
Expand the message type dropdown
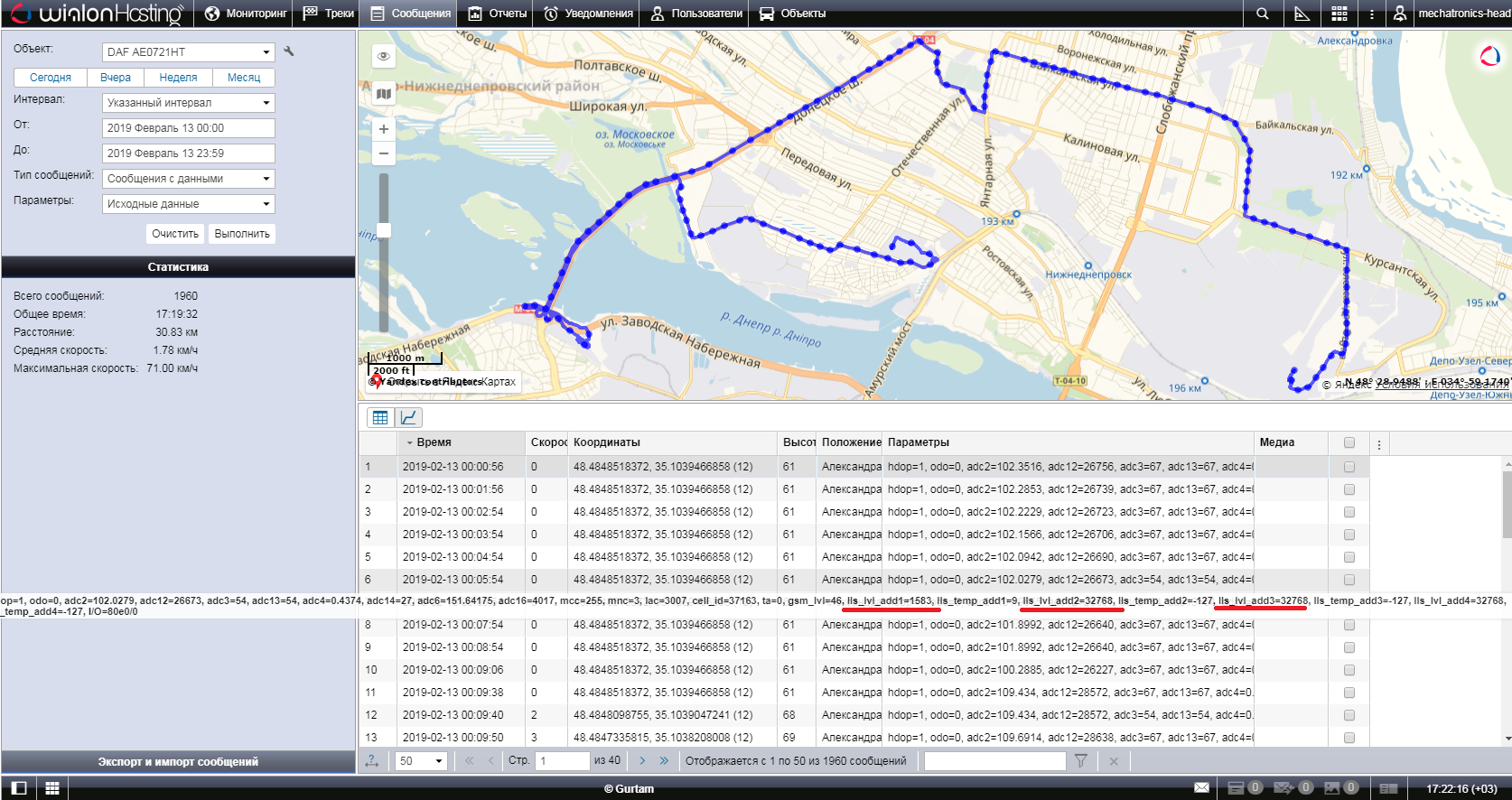188,179
